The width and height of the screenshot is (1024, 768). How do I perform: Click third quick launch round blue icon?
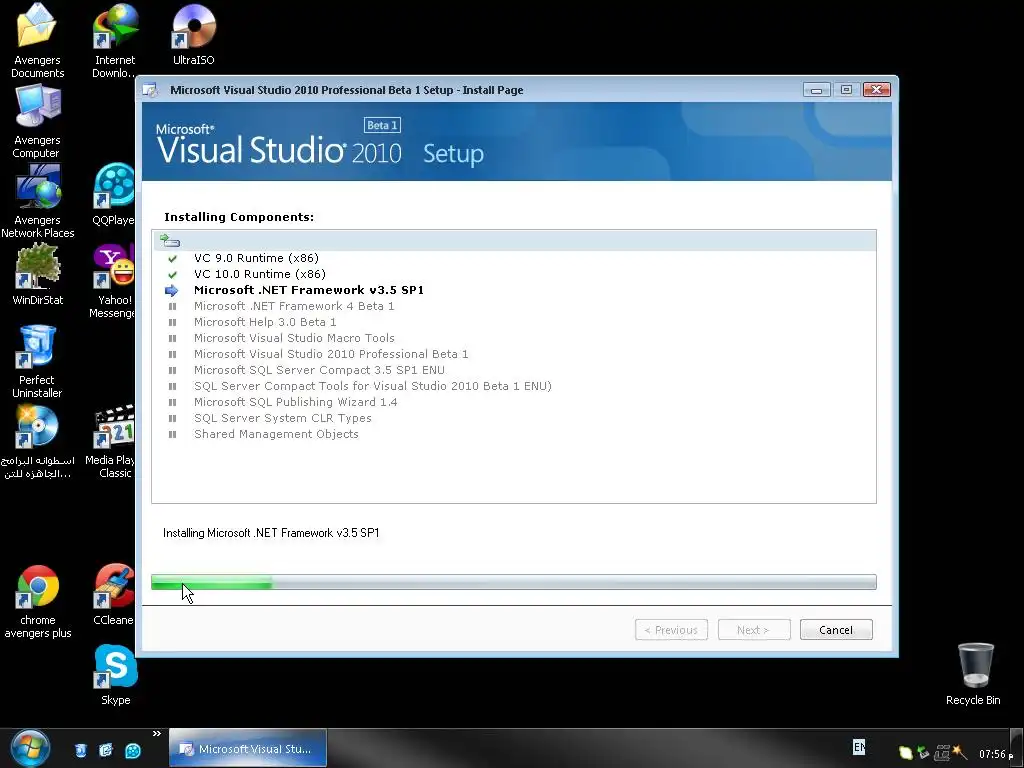click(x=133, y=750)
